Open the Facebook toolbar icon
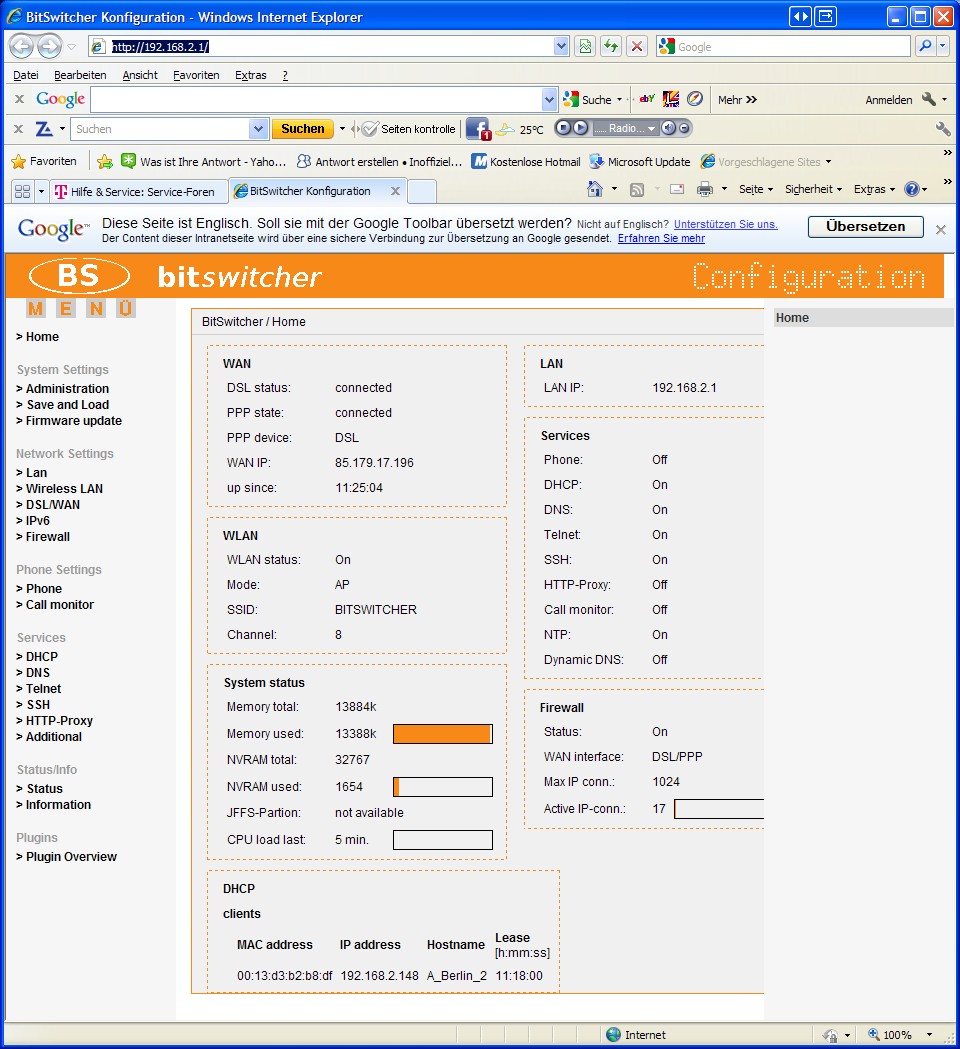Image resolution: width=960 pixels, height=1049 pixels. (478, 129)
